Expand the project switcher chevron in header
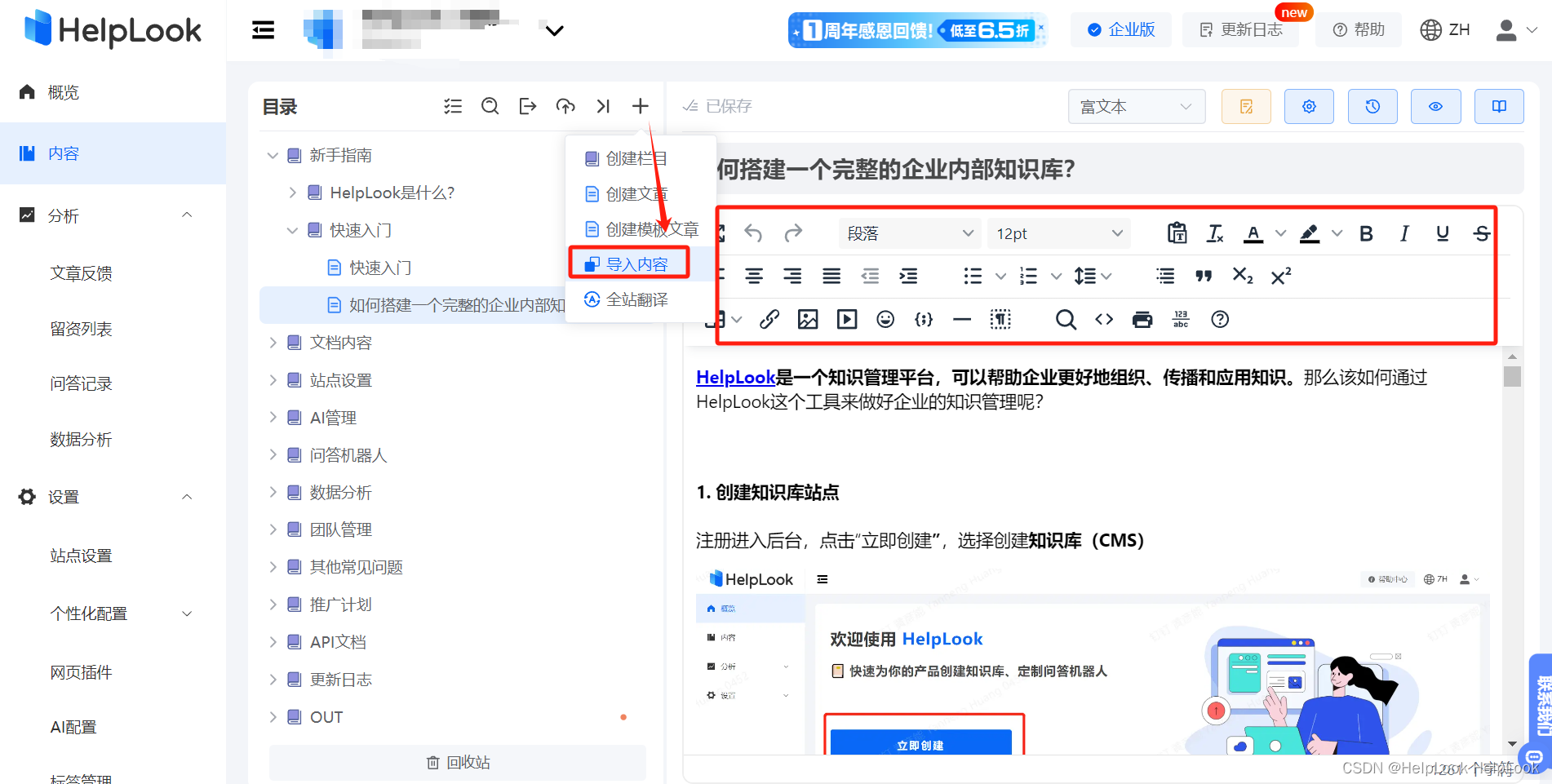Image resolution: width=1552 pixels, height=784 pixels. 555,31
